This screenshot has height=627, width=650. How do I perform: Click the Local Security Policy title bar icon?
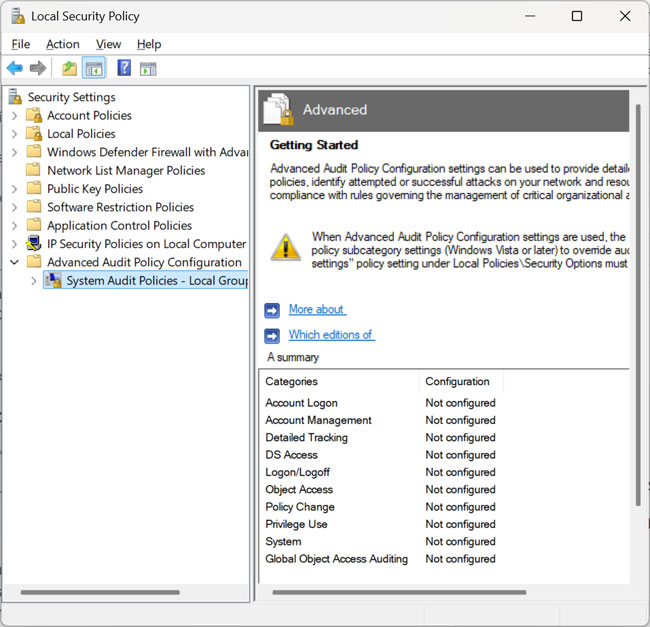point(18,16)
